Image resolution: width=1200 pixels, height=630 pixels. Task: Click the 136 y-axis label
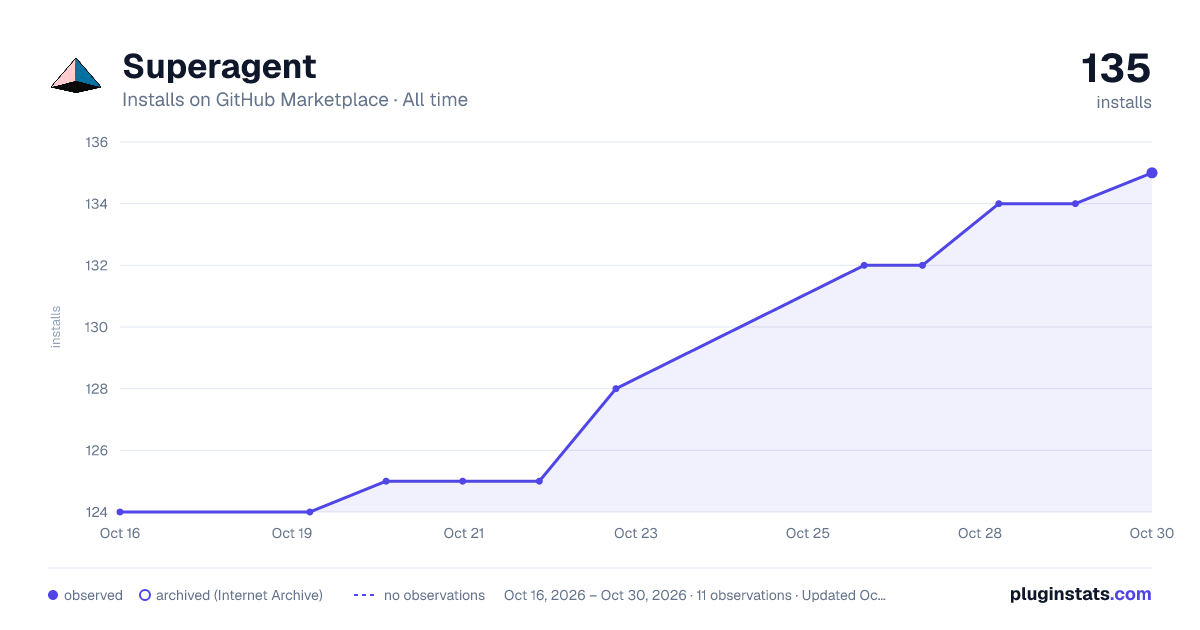(96, 142)
